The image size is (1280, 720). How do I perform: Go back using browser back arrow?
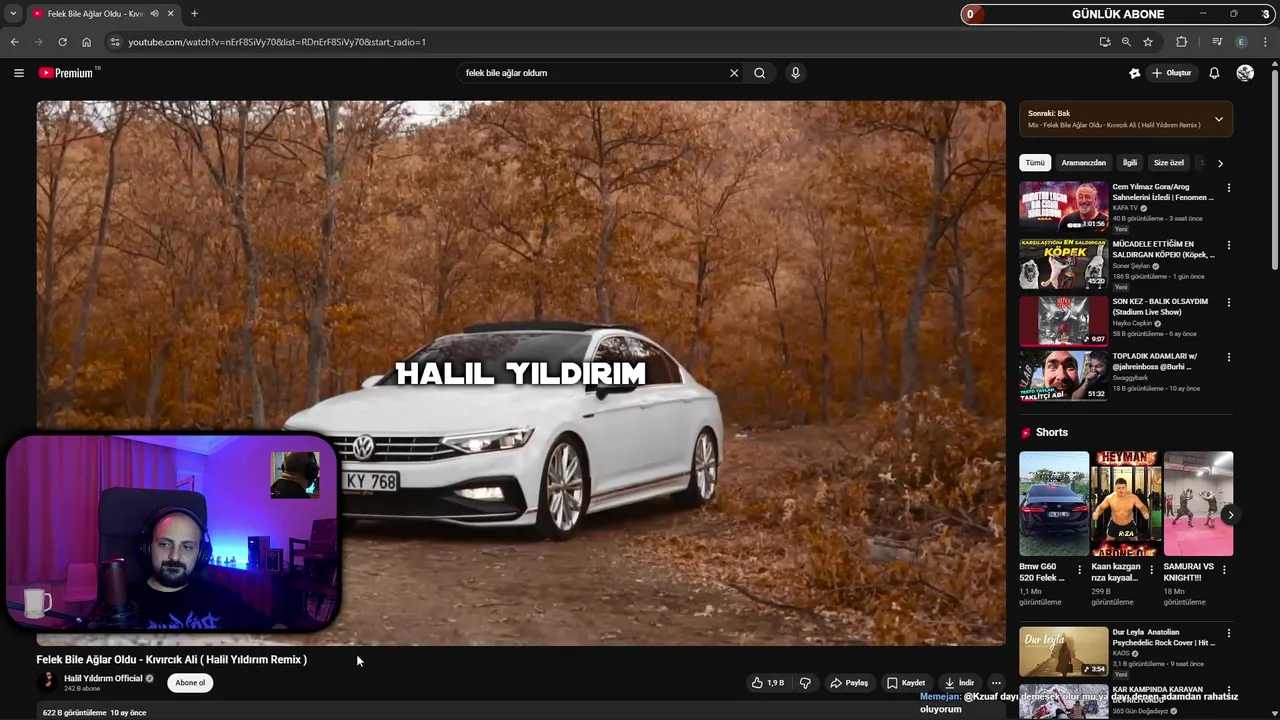(14, 42)
